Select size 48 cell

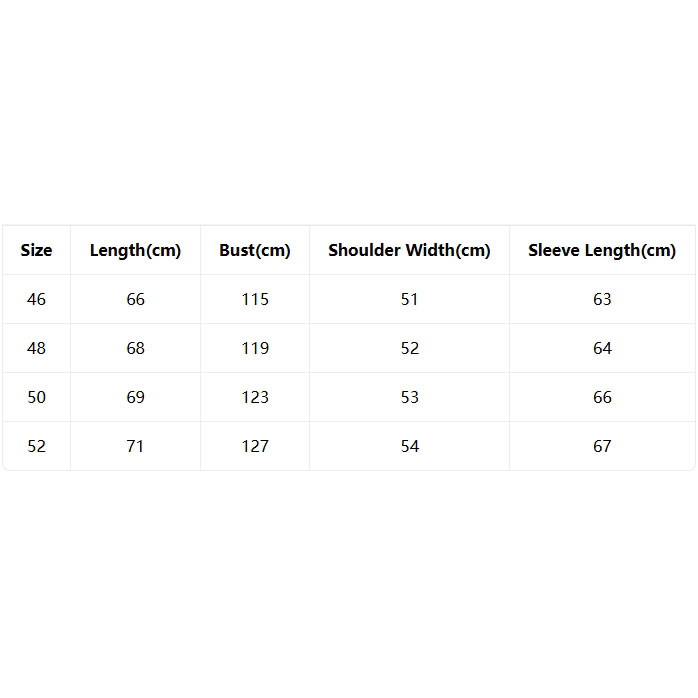tap(37, 348)
